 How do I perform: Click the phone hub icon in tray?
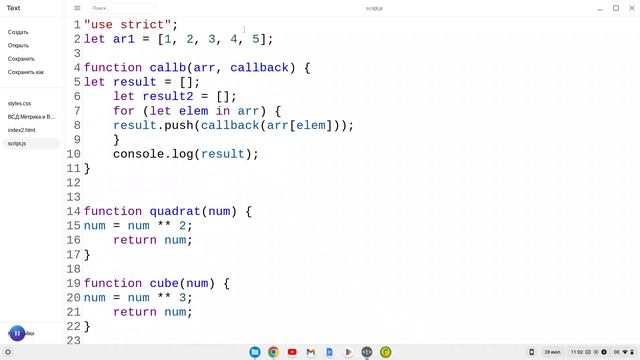tap(531, 352)
